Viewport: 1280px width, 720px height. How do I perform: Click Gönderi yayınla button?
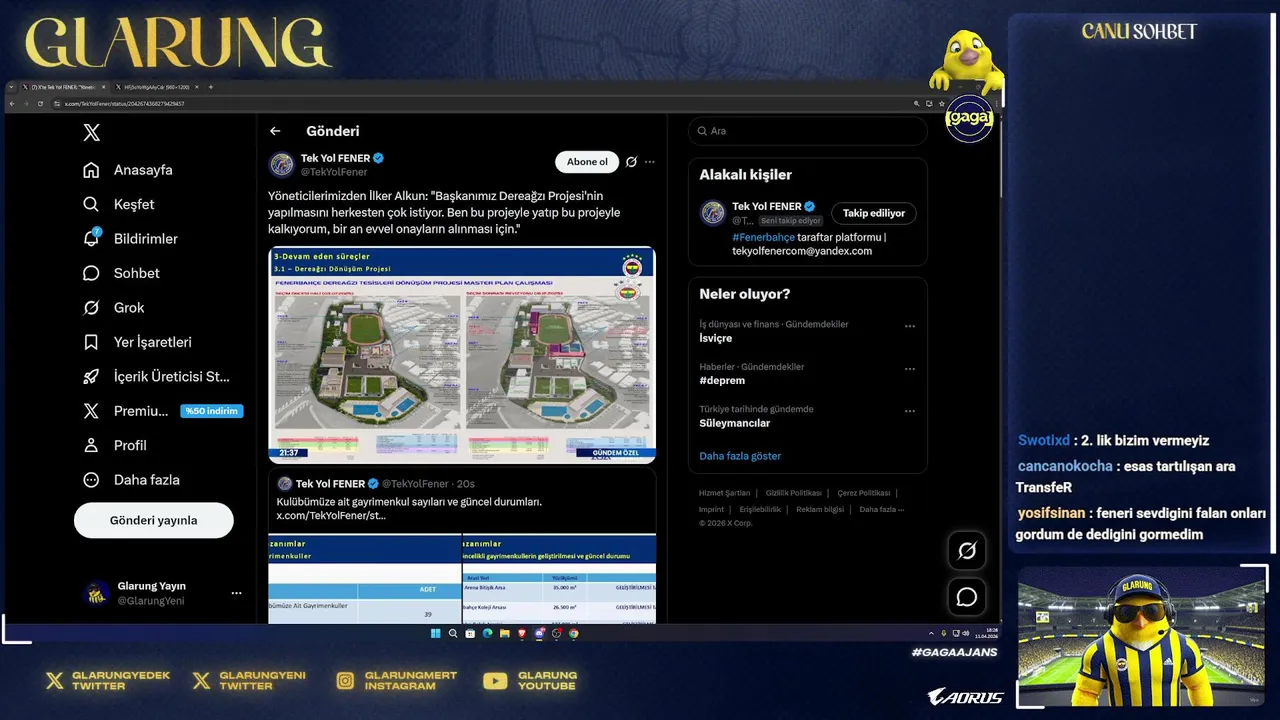tap(154, 520)
